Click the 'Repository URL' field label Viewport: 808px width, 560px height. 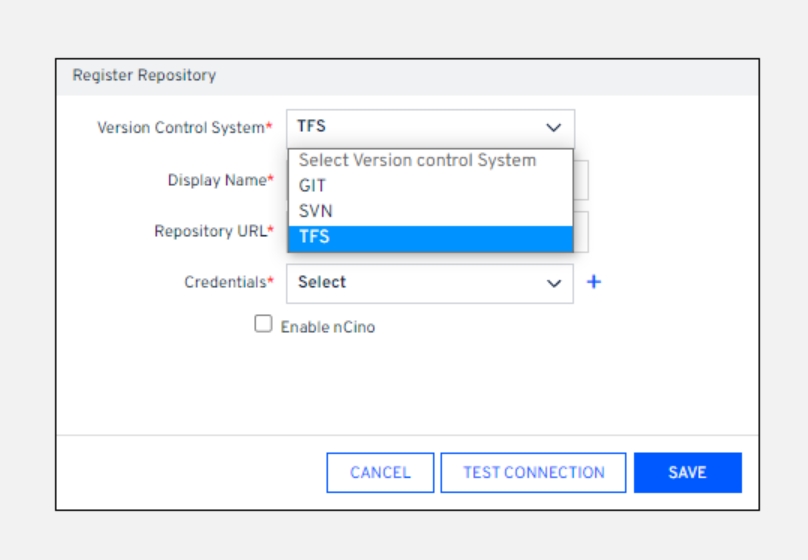pyautogui.click(x=210, y=231)
